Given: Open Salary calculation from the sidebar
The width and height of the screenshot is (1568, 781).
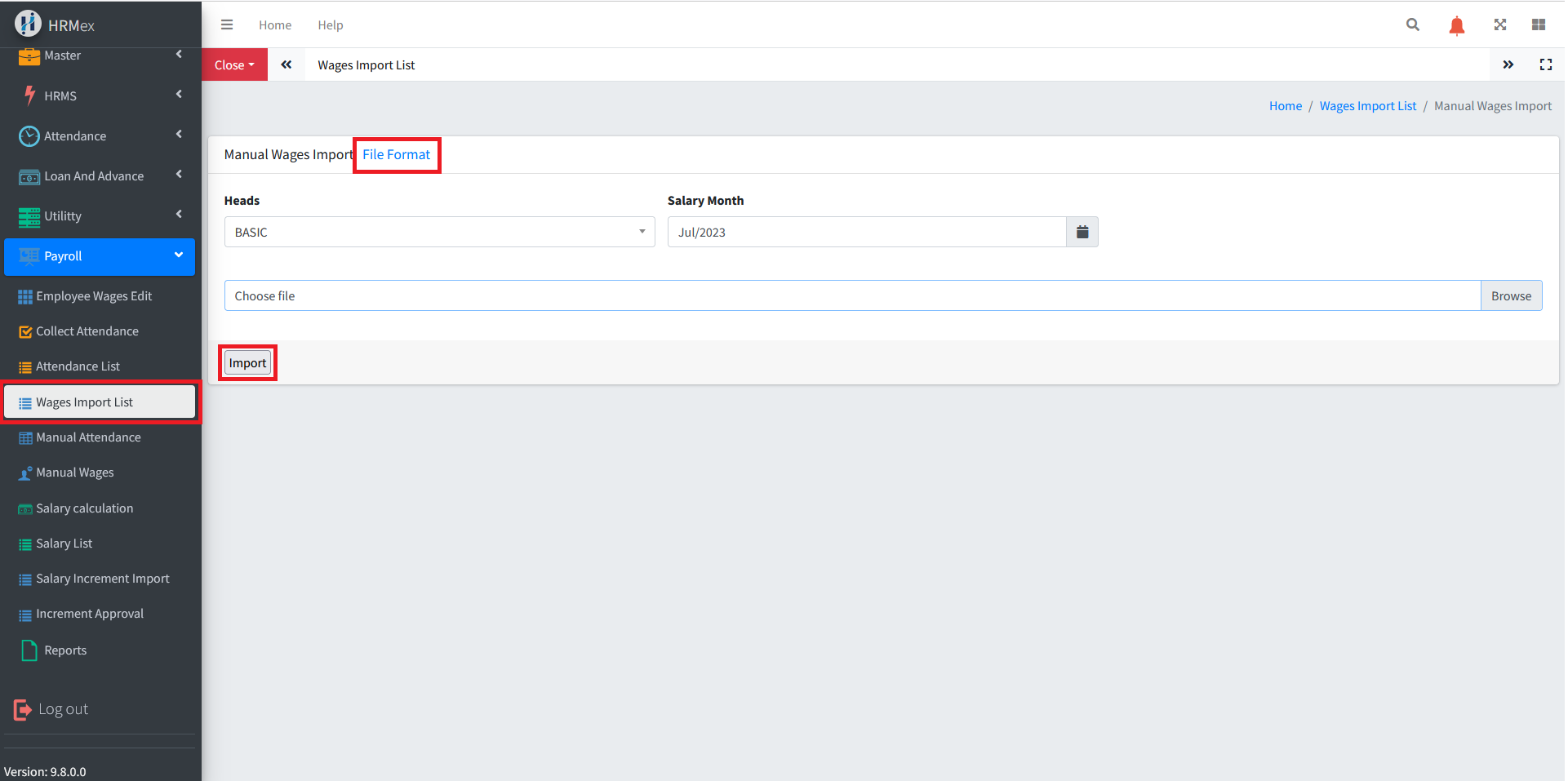Looking at the screenshot, I should click(84, 508).
